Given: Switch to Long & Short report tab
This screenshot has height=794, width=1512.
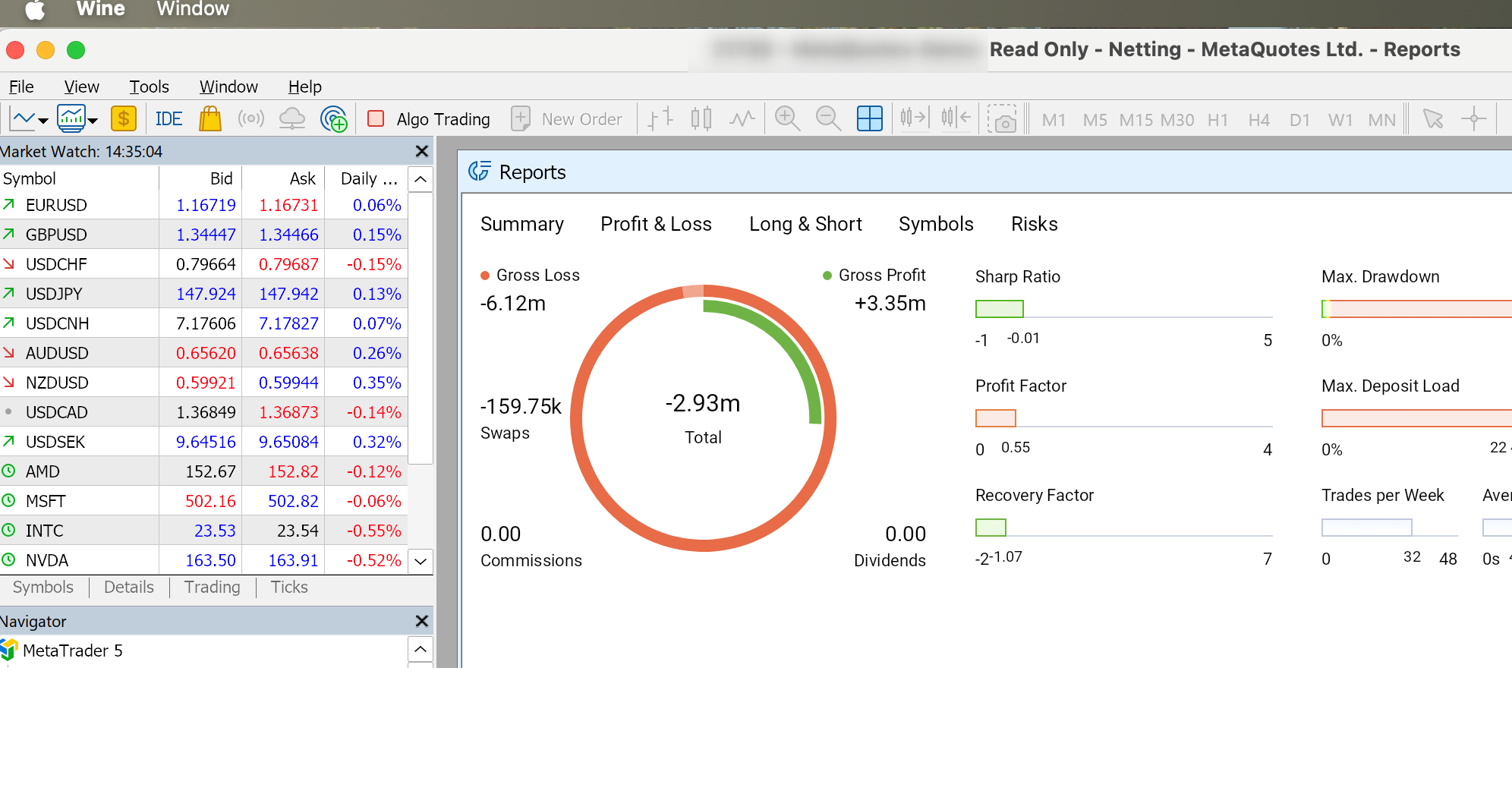Looking at the screenshot, I should 805,224.
